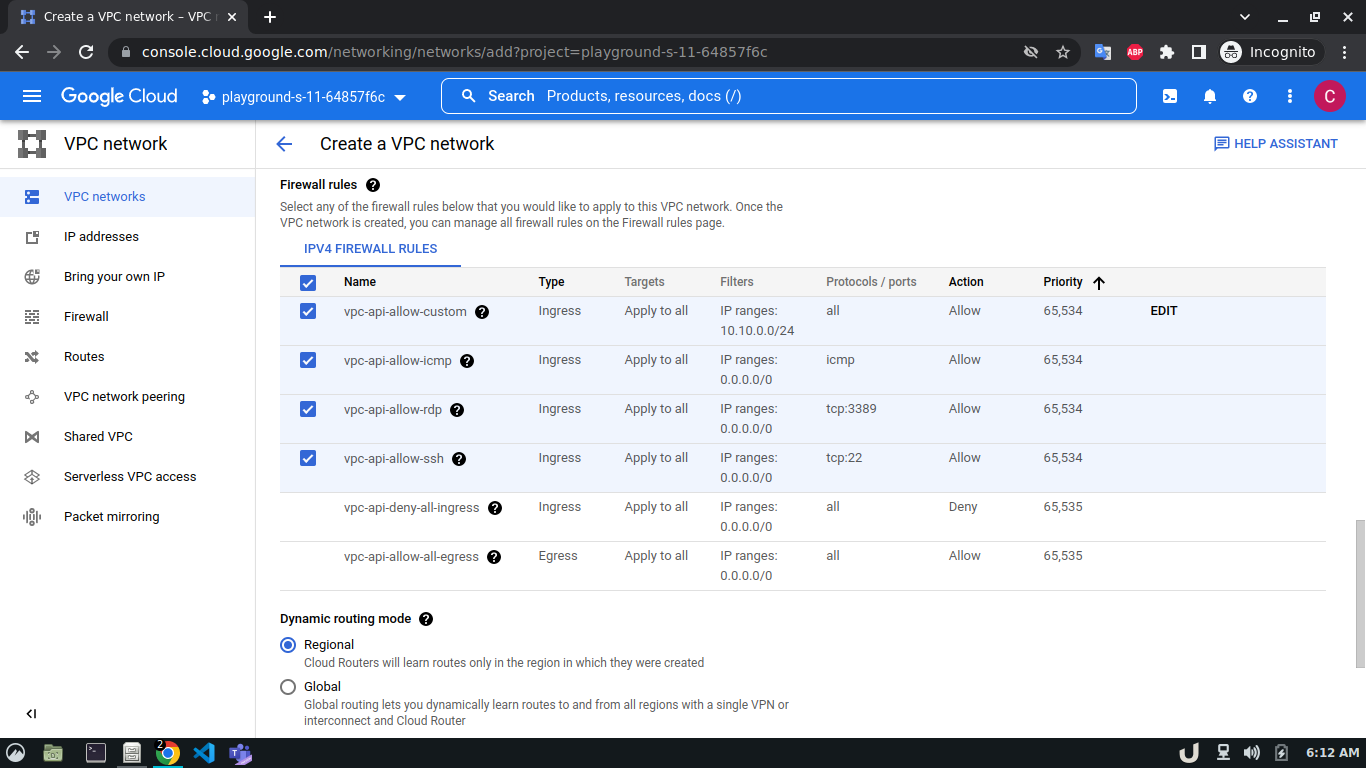
Task: Click the tcp:22 protocol cell
Action: (844, 458)
